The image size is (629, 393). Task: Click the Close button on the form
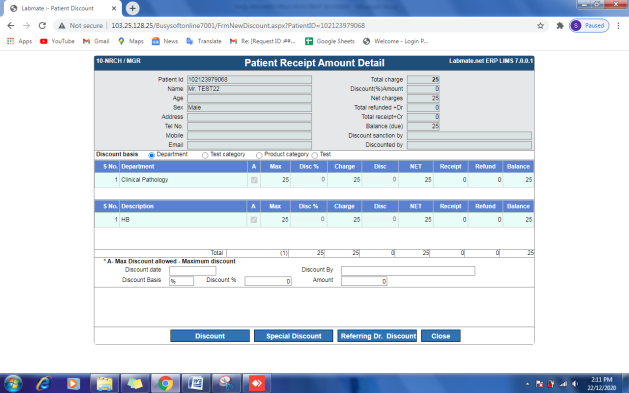click(440, 336)
